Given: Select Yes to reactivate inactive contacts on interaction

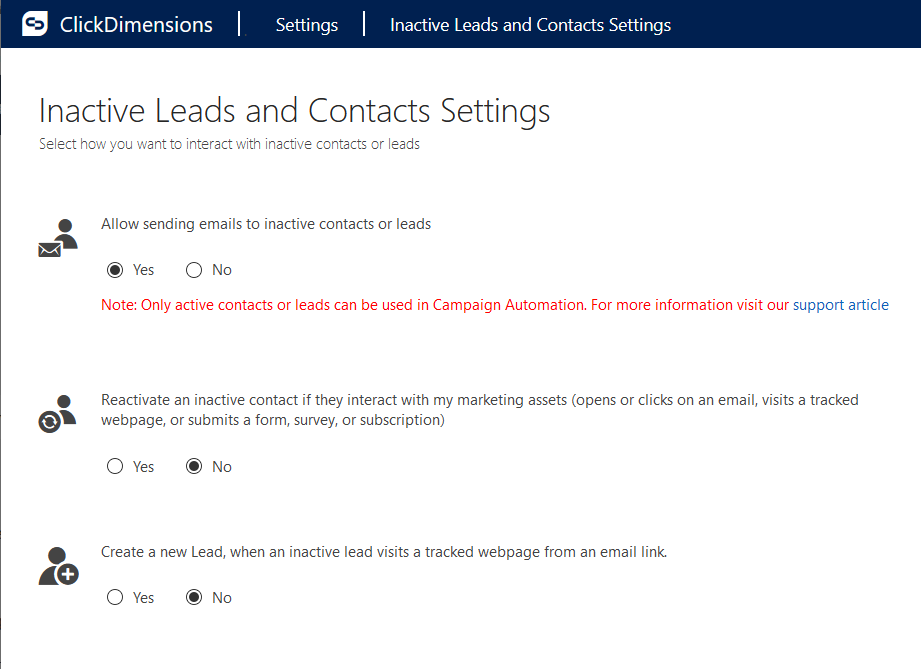Looking at the screenshot, I should pyautogui.click(x=115, y=466).
